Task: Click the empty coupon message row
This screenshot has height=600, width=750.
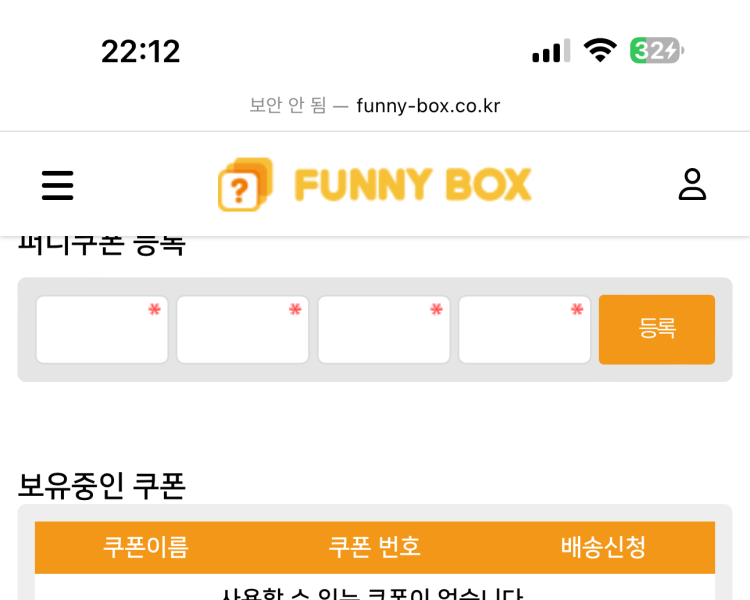Action: click(x=374, y=591)
